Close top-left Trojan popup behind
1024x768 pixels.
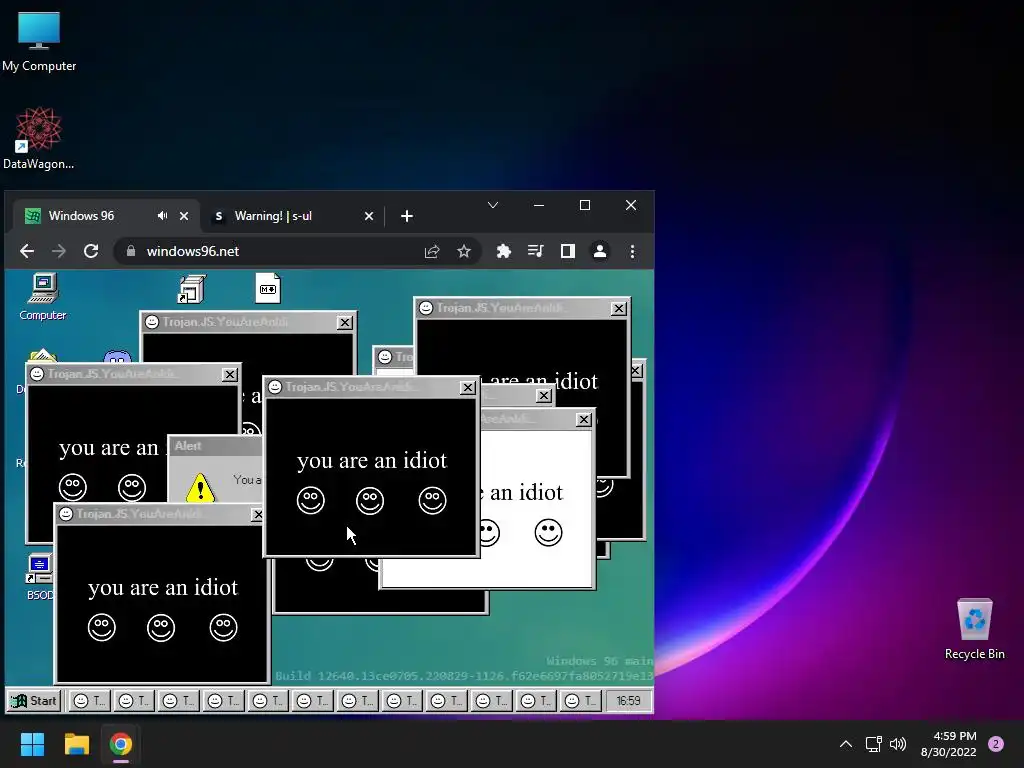click(344, 323)
